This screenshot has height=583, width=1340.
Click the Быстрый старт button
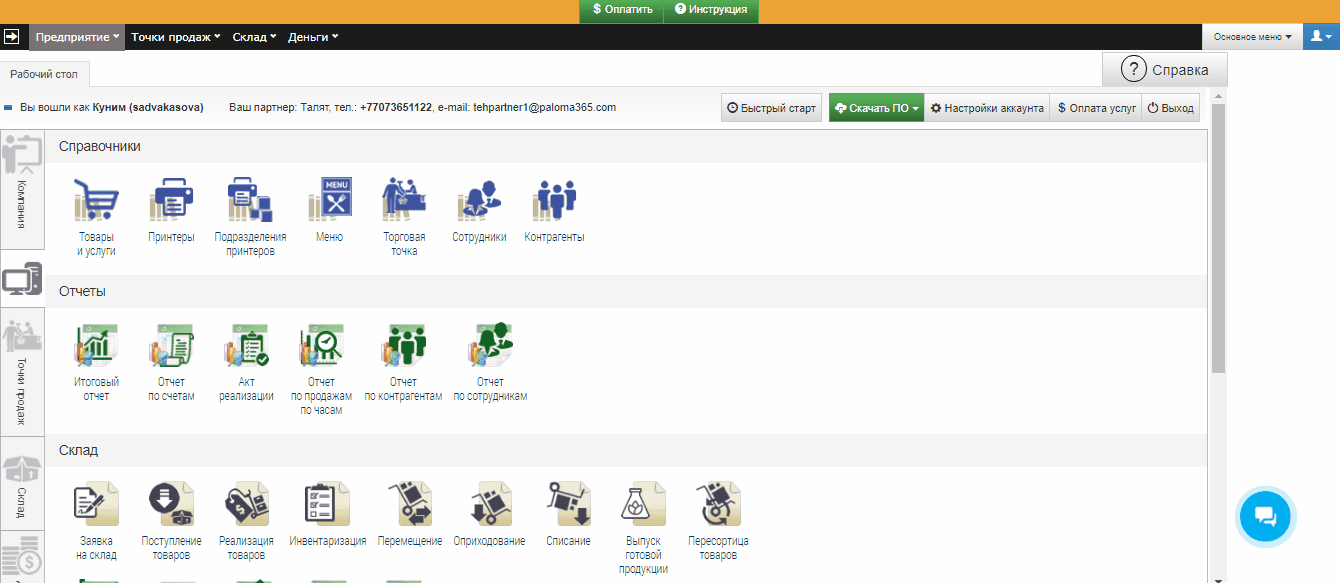coord(771,108)
